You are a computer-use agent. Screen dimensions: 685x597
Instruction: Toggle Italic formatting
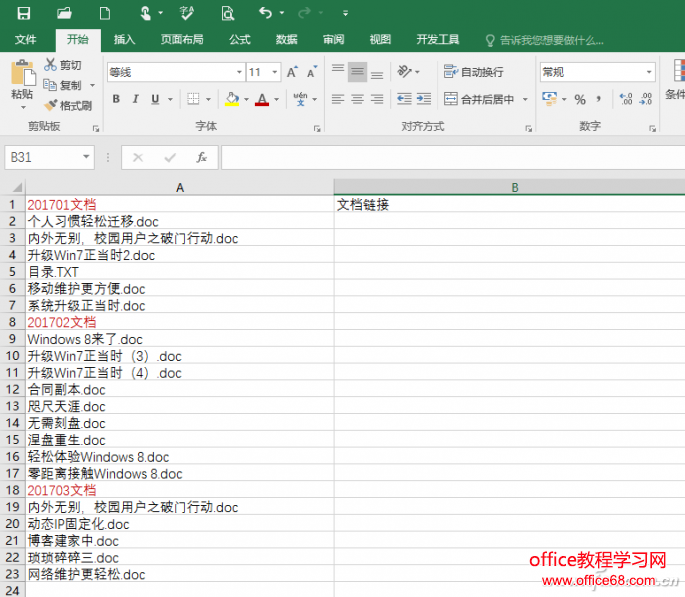(135, 99)
